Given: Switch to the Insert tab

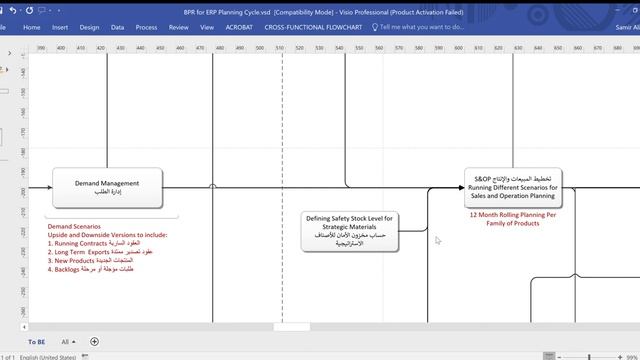Looking at the screenshot, I should 60,27.
